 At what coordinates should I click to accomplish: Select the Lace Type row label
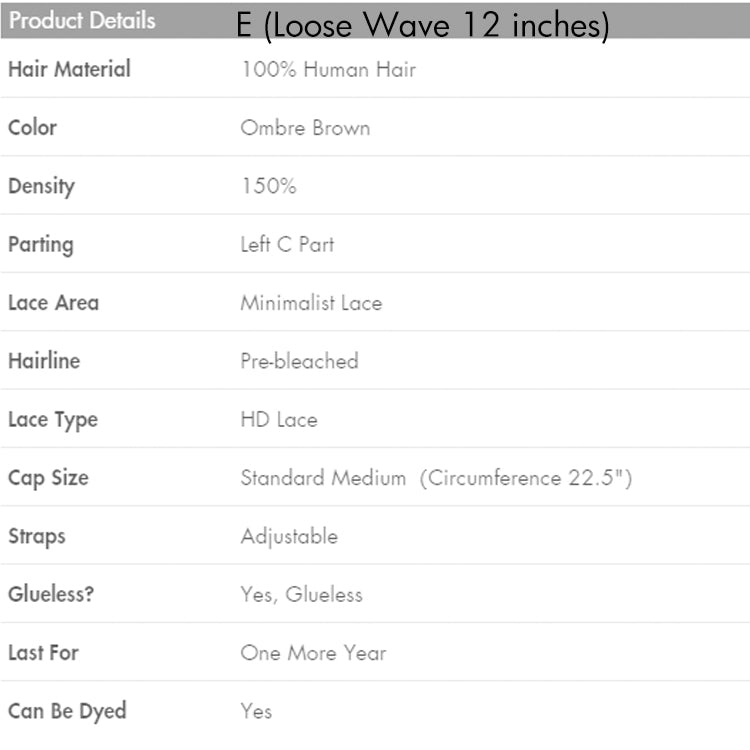53,420
